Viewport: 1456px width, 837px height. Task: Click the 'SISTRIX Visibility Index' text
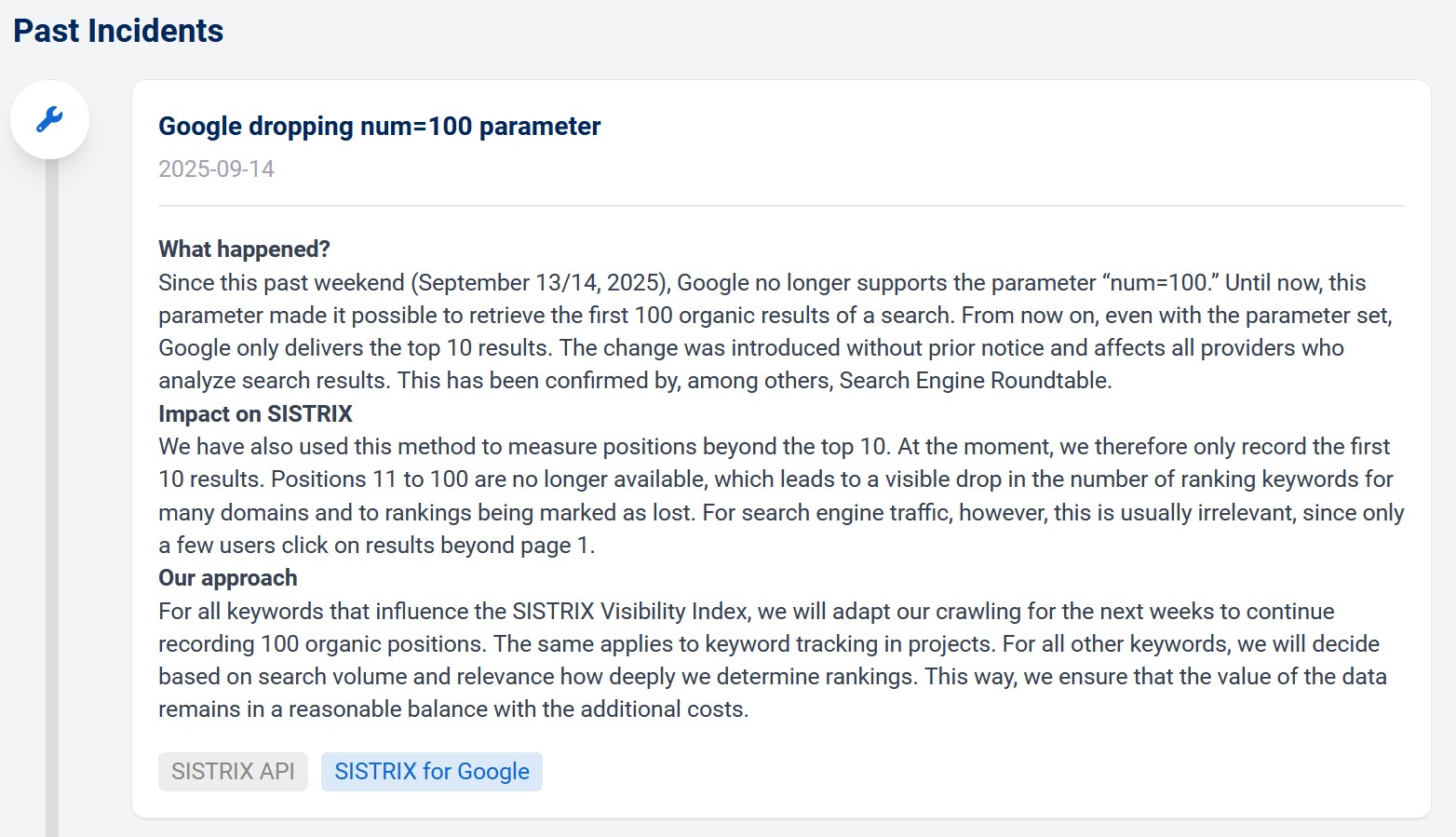point(630,612)
